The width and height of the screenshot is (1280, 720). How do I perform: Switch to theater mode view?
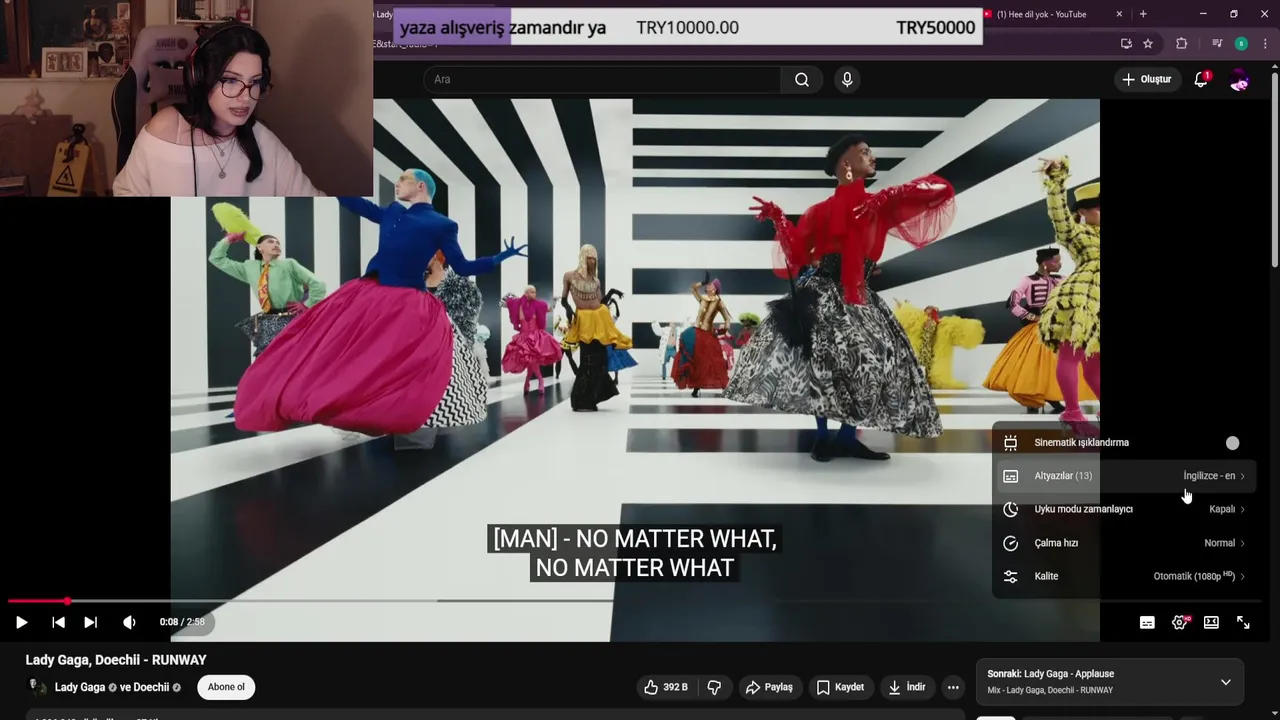pyautogui.click(x=1211, y=622)
